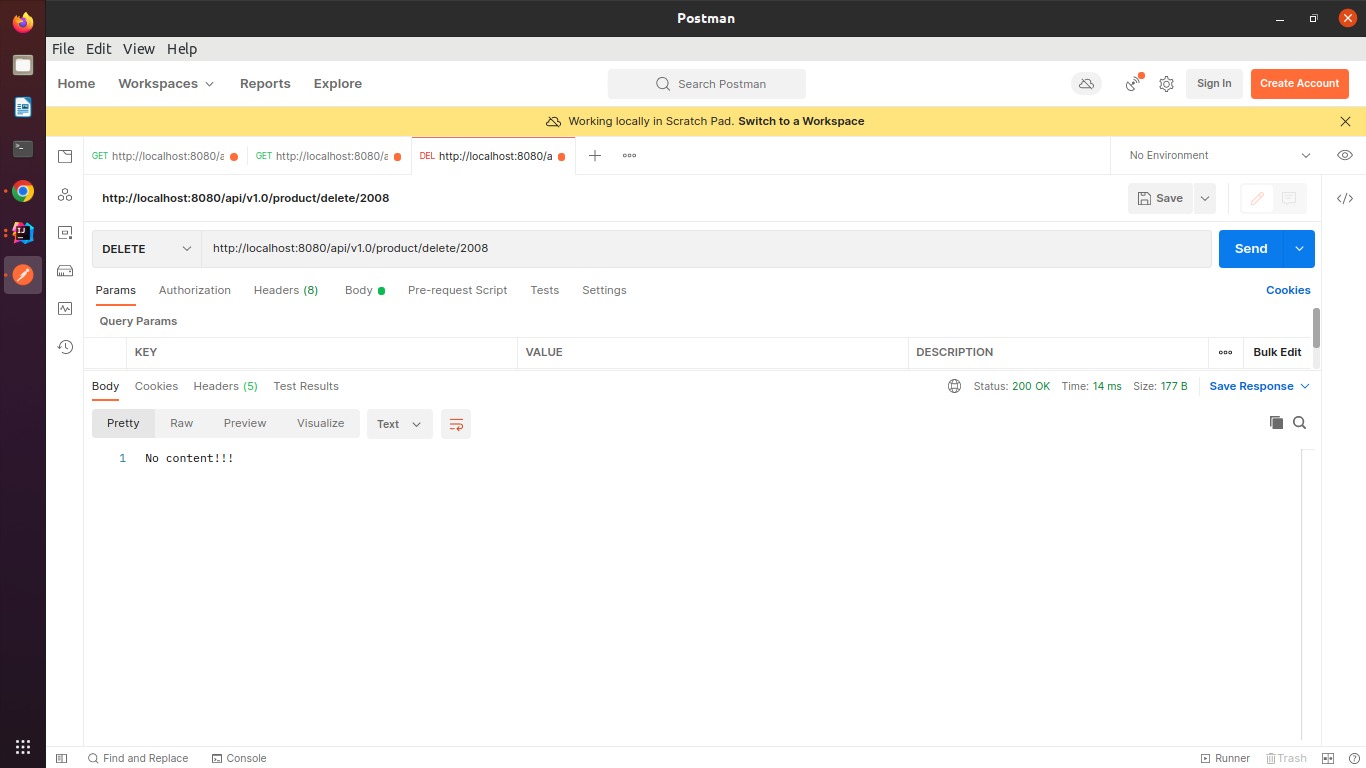
Task: Open Monitors icon in left sidebar
Action: pos(65,308)
